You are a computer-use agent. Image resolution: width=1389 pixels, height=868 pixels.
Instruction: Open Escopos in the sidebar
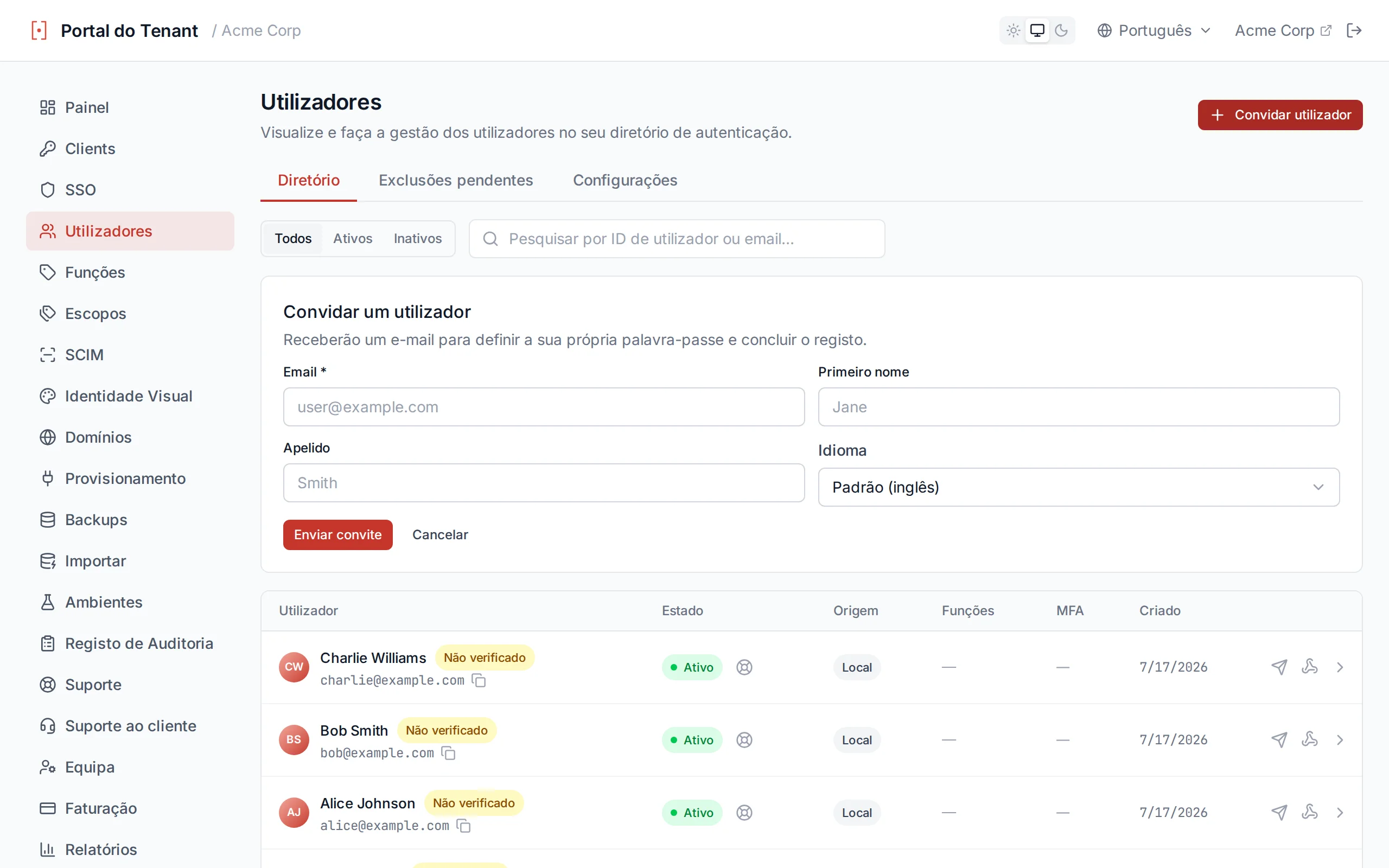(130, 314)
